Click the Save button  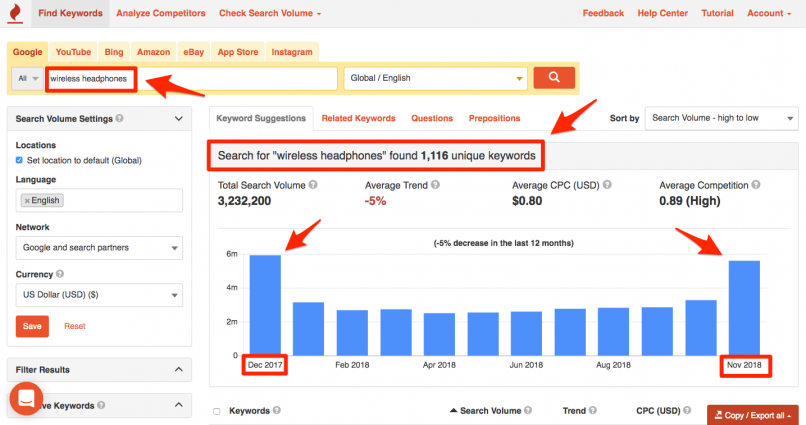click(x=32, y=326)
